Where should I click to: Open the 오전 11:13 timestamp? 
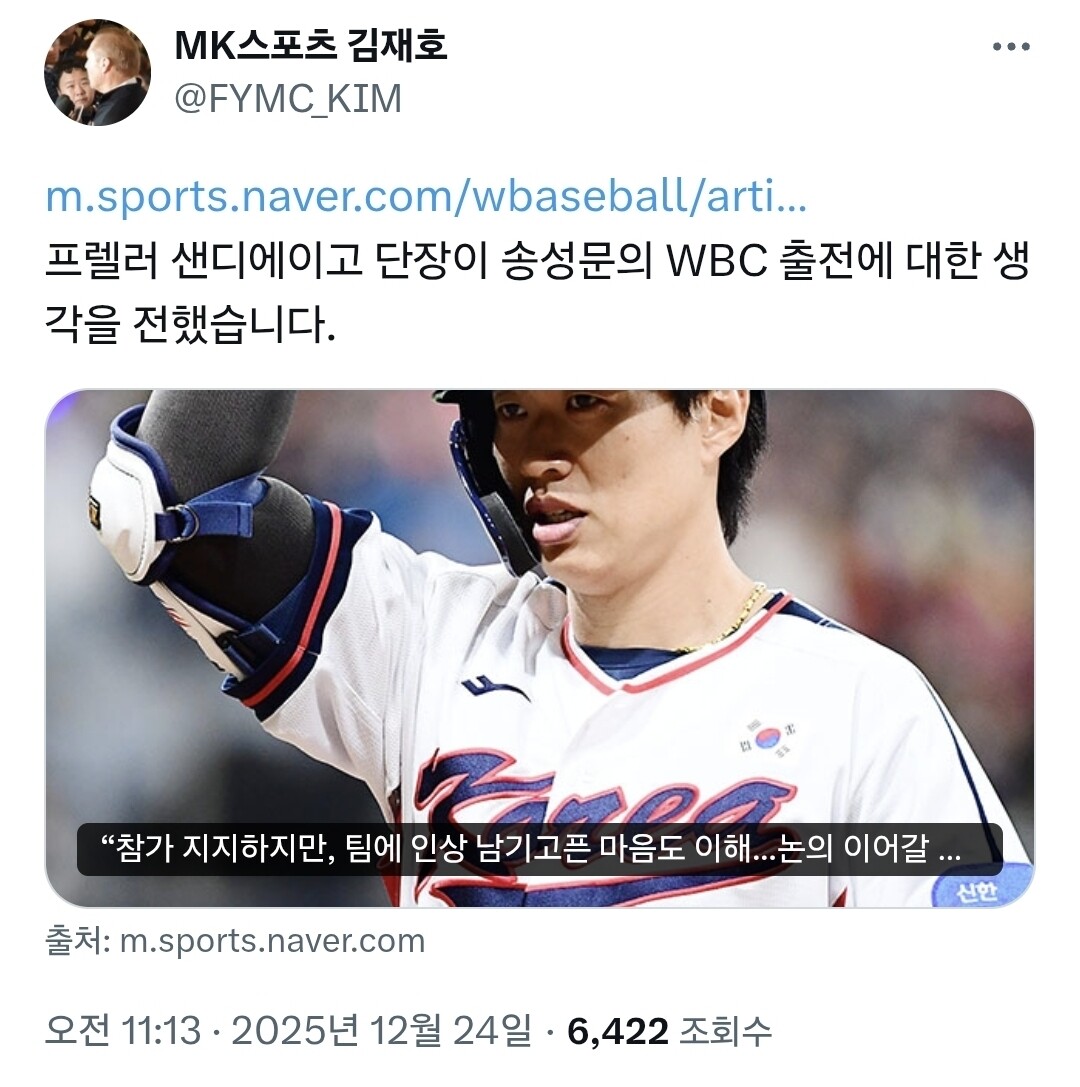click(x=123, y=1031)
